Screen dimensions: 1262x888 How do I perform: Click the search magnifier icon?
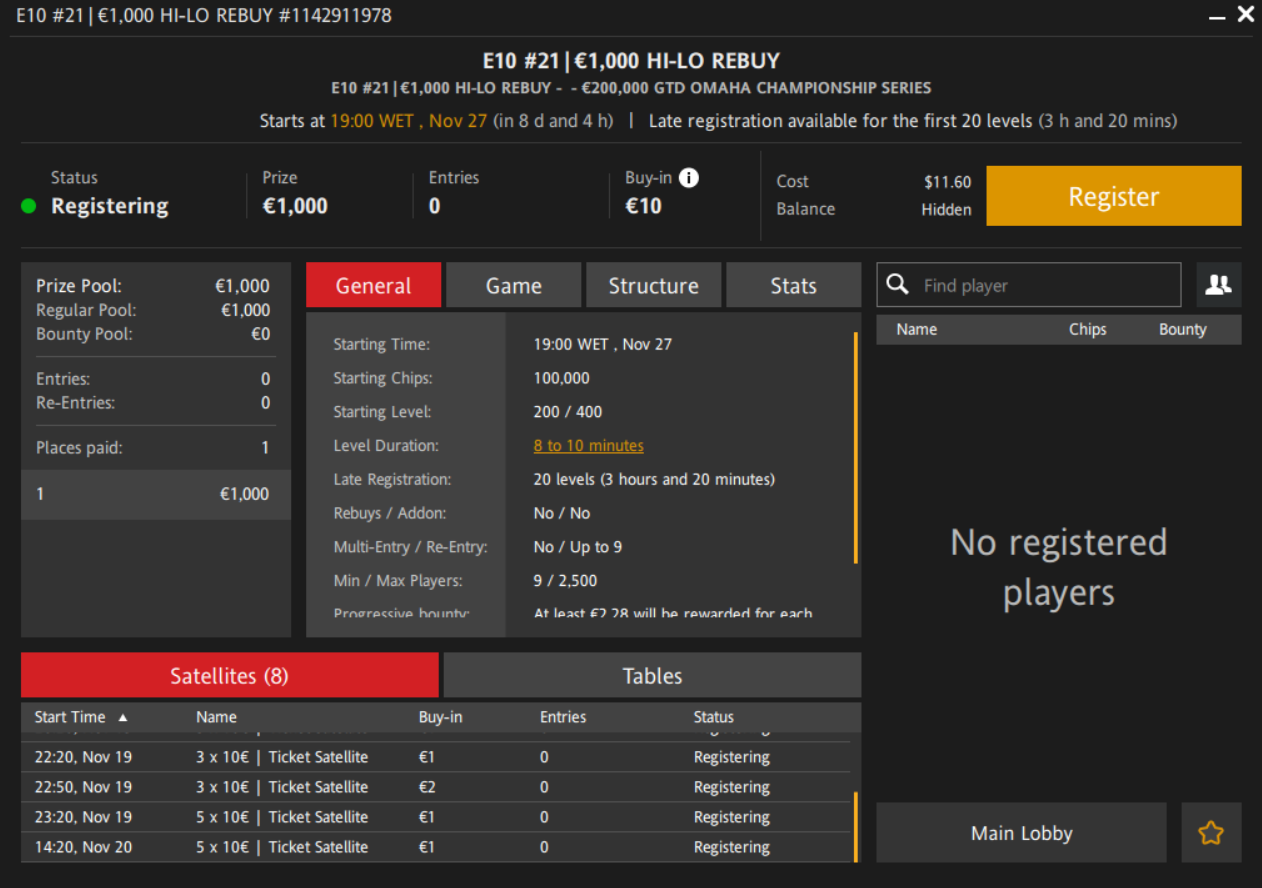(x=898, y=285)
